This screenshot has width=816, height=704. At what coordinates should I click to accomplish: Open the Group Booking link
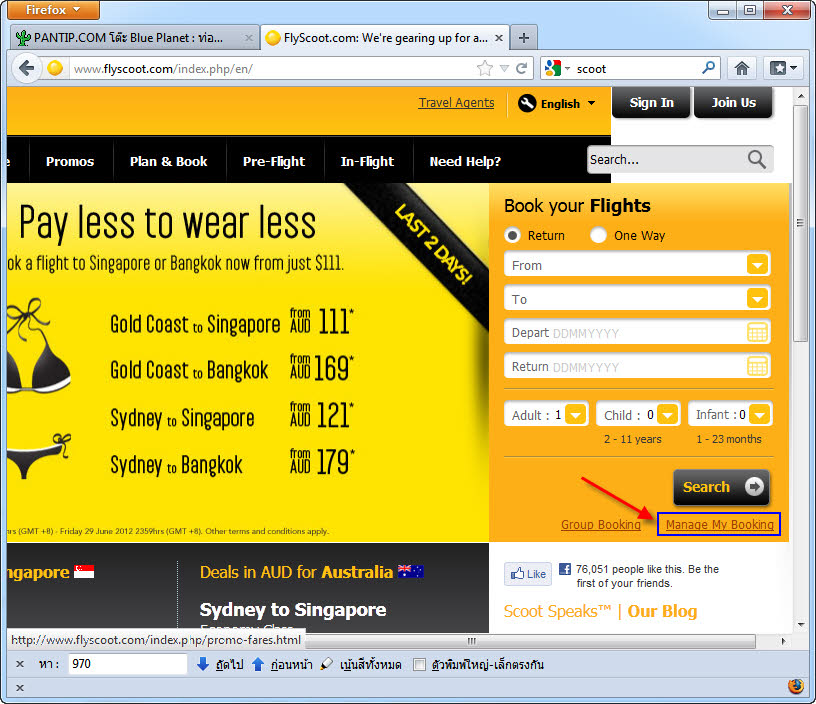point(601,524)
